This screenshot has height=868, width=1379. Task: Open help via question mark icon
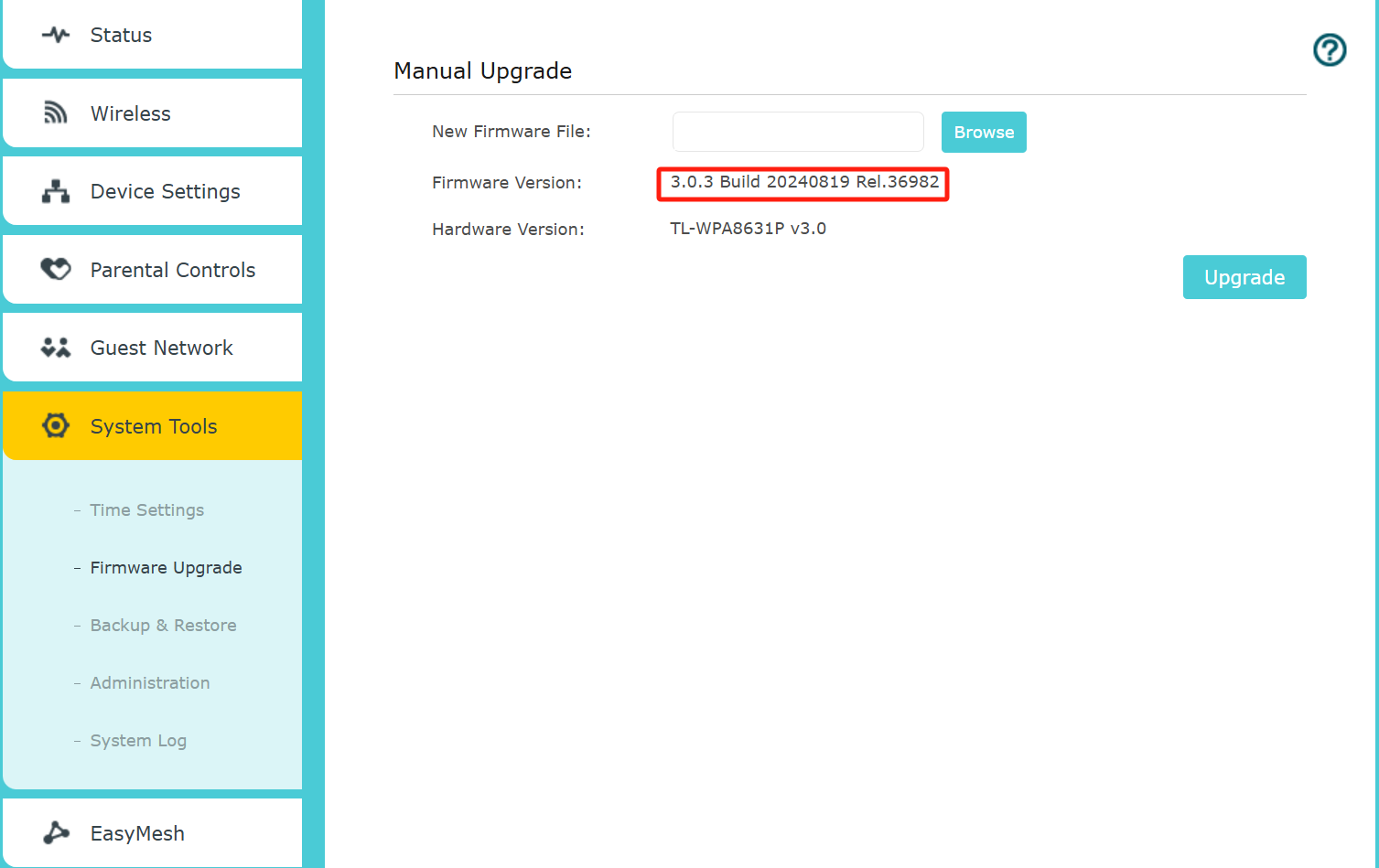click(1329, 50)
